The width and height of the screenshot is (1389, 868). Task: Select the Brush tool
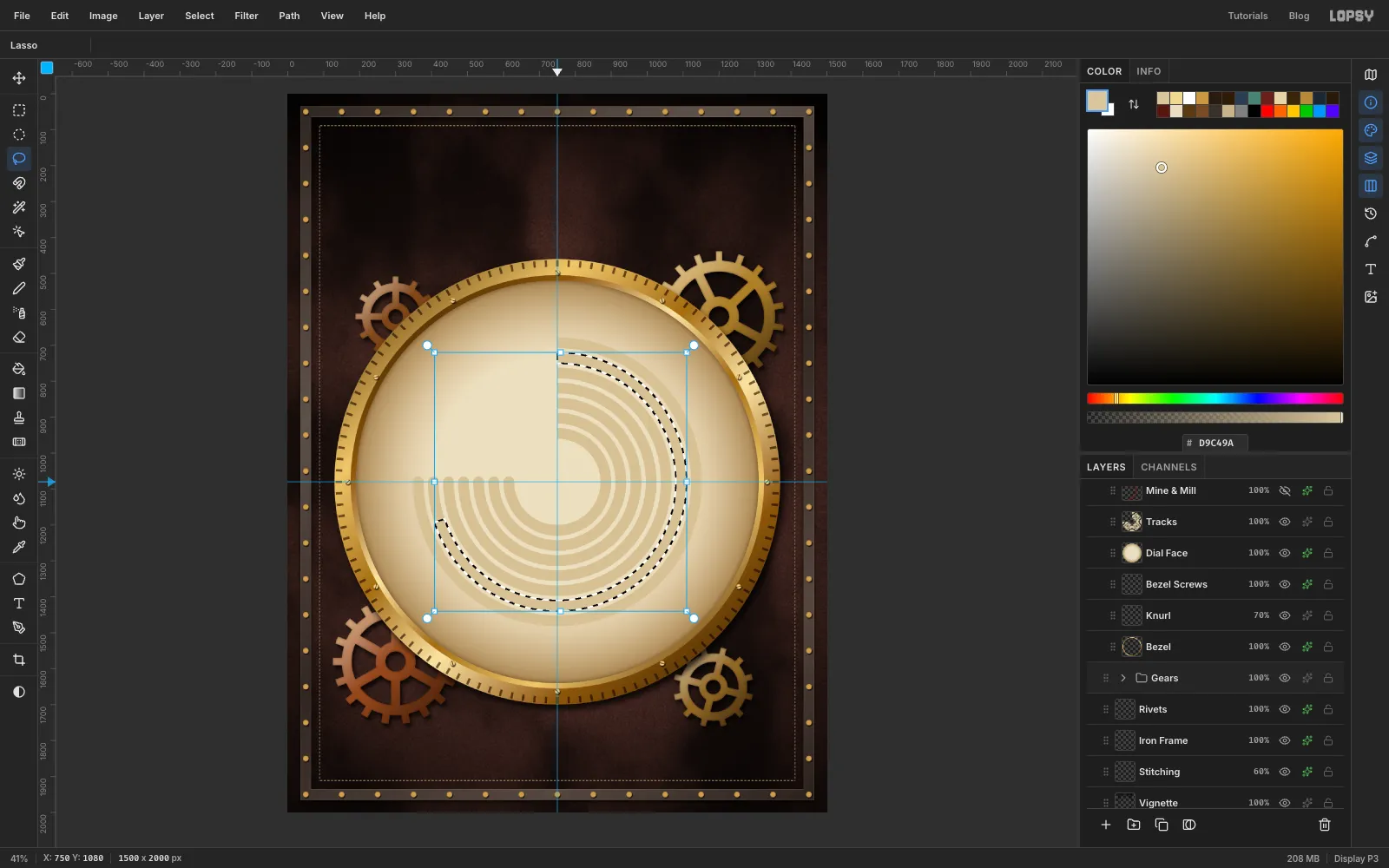(x=19, y=264)
